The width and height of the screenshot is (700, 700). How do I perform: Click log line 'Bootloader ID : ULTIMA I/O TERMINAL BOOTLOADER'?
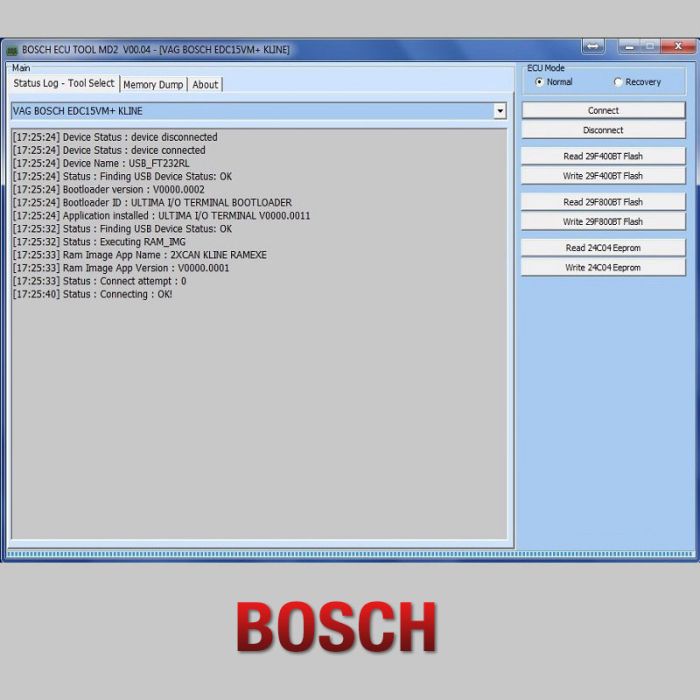click(x=152, y=203)
